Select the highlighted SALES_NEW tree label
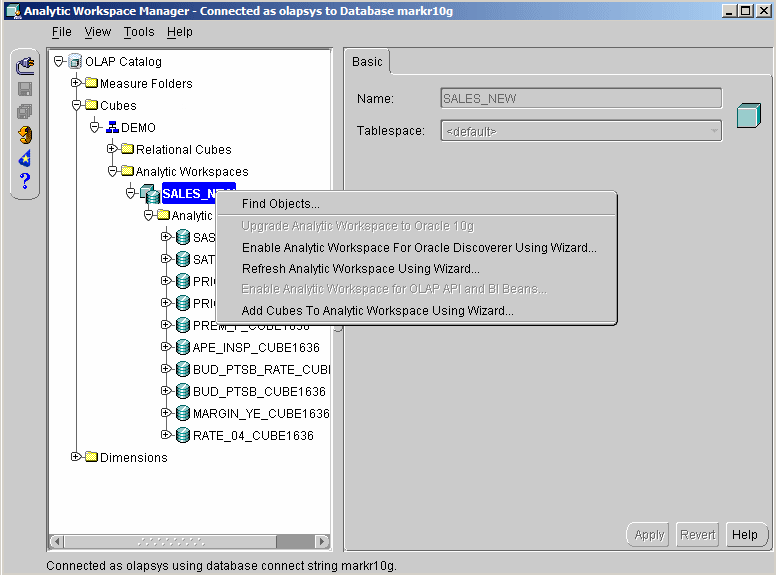Screen dimensions: 776x575 coord(199,193)
